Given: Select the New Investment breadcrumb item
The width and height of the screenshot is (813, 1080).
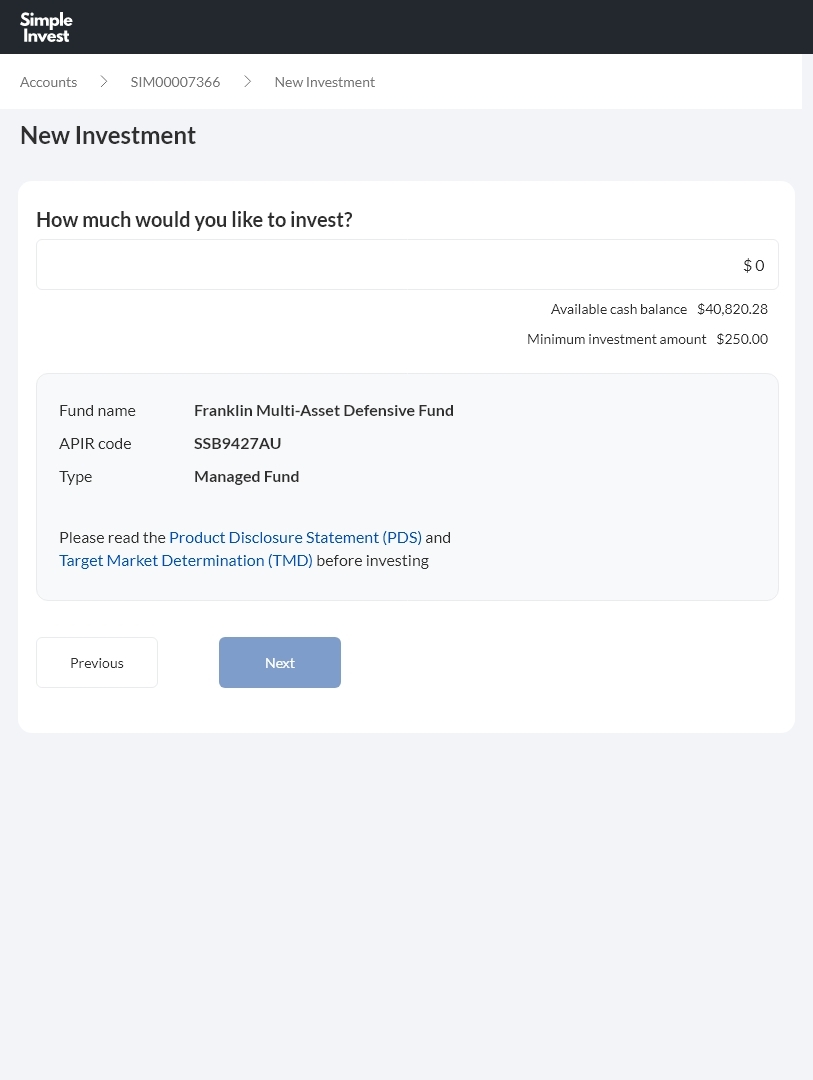Looking at the screenshot, I should click(324, 82).
